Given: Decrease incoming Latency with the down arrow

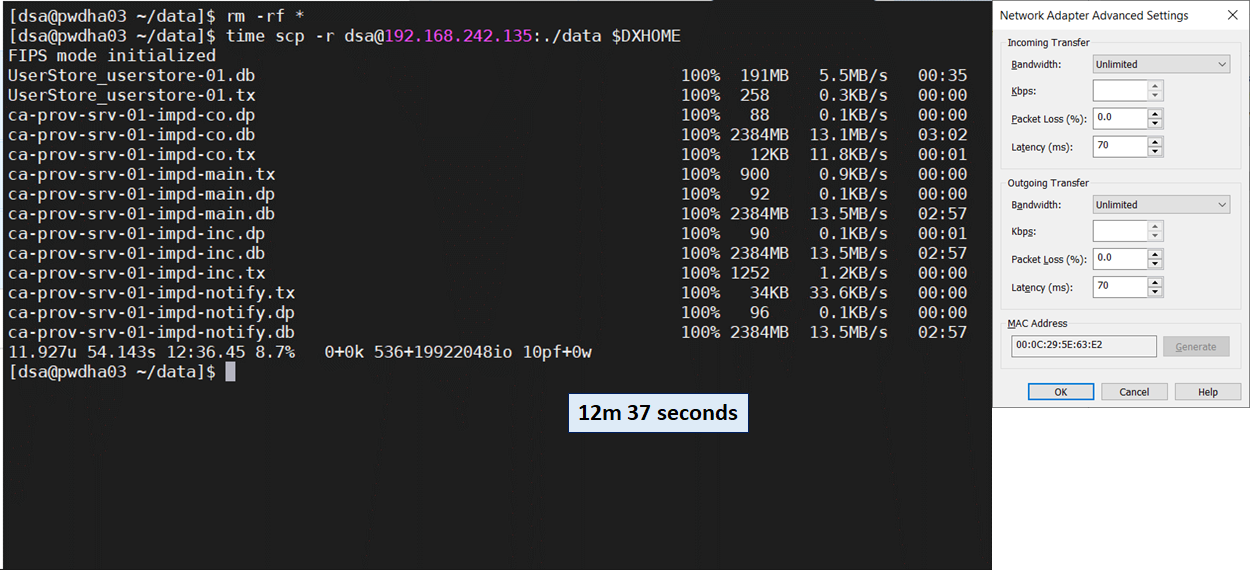Looking at the screenshot, I should pyautogui.click(x=1155, y=152).
